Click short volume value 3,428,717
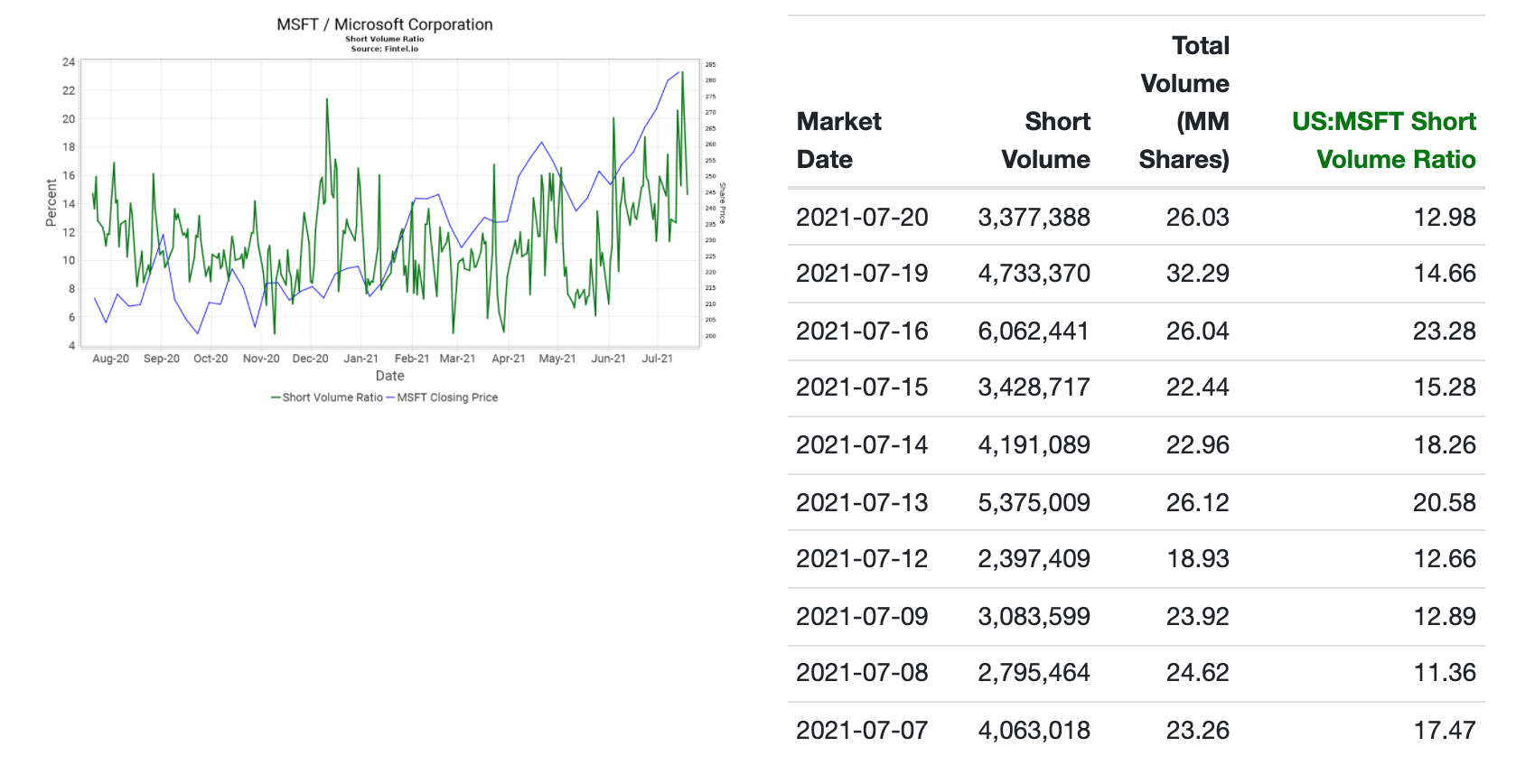 1034,387
